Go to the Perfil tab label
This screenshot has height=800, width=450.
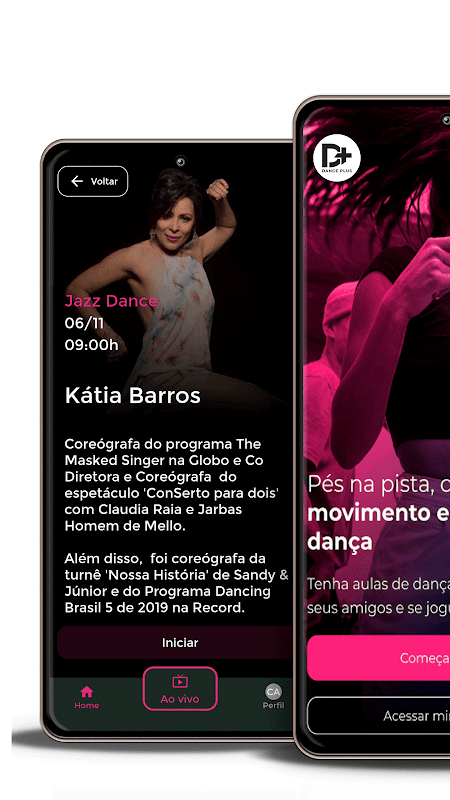[x=273, y=706]
